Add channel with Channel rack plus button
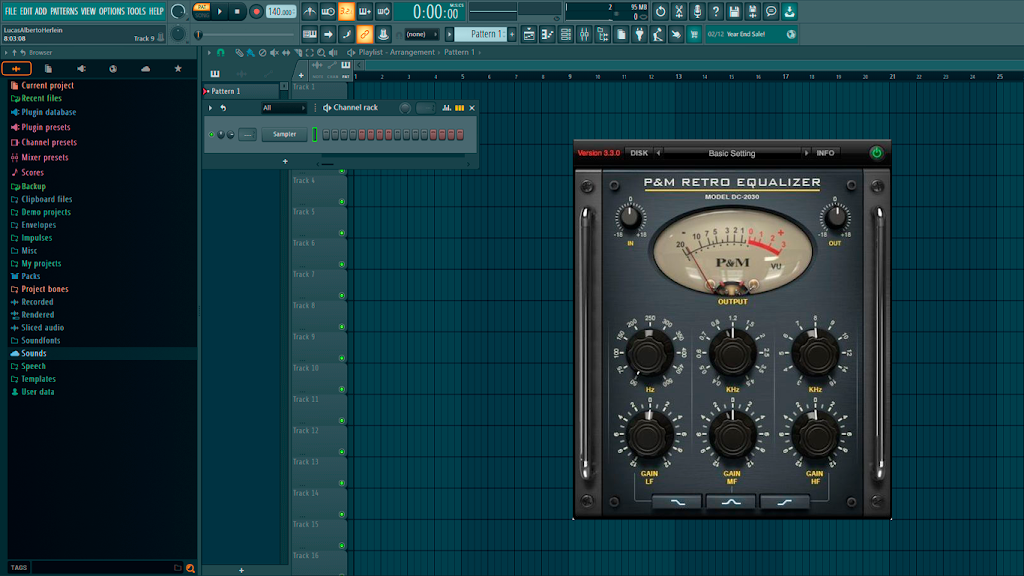The width and height of the screenshot is (1024, 576). [x=285, y=161]
